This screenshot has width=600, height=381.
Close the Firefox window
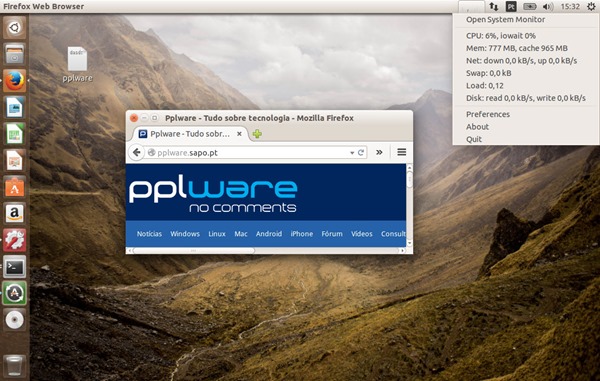click(134, 118)
